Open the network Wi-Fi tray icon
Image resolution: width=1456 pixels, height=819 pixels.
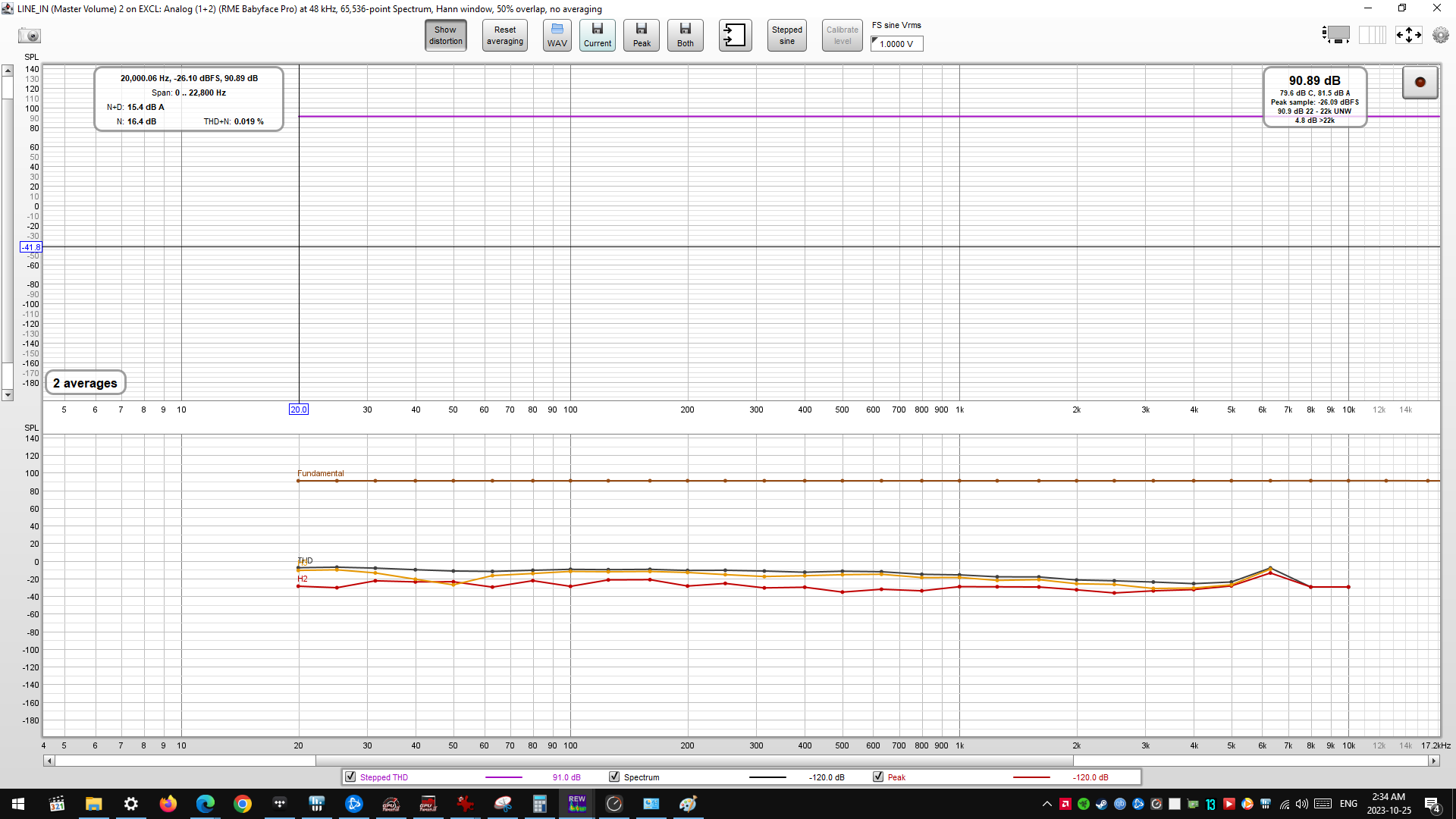coord(1285,804)
